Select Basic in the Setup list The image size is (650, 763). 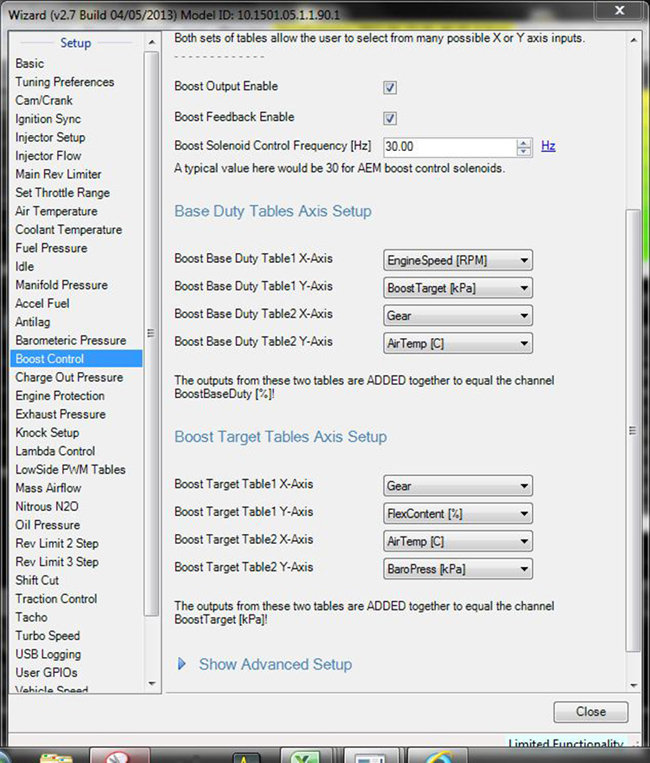pos(30,64)
